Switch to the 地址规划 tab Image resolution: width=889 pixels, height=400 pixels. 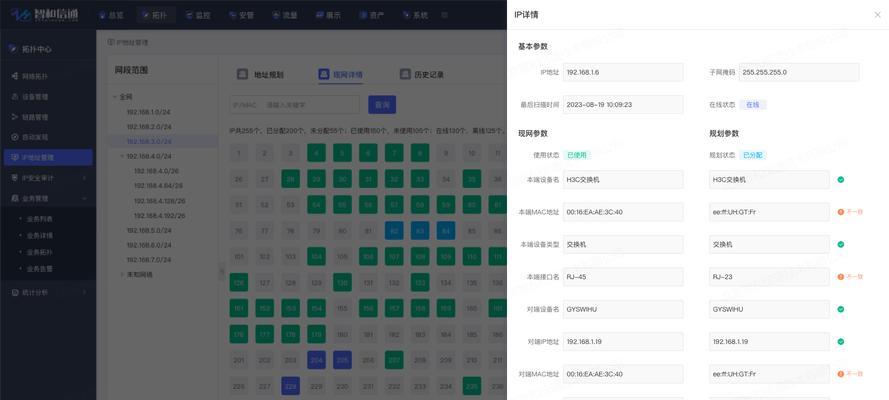tap(260, 74)
